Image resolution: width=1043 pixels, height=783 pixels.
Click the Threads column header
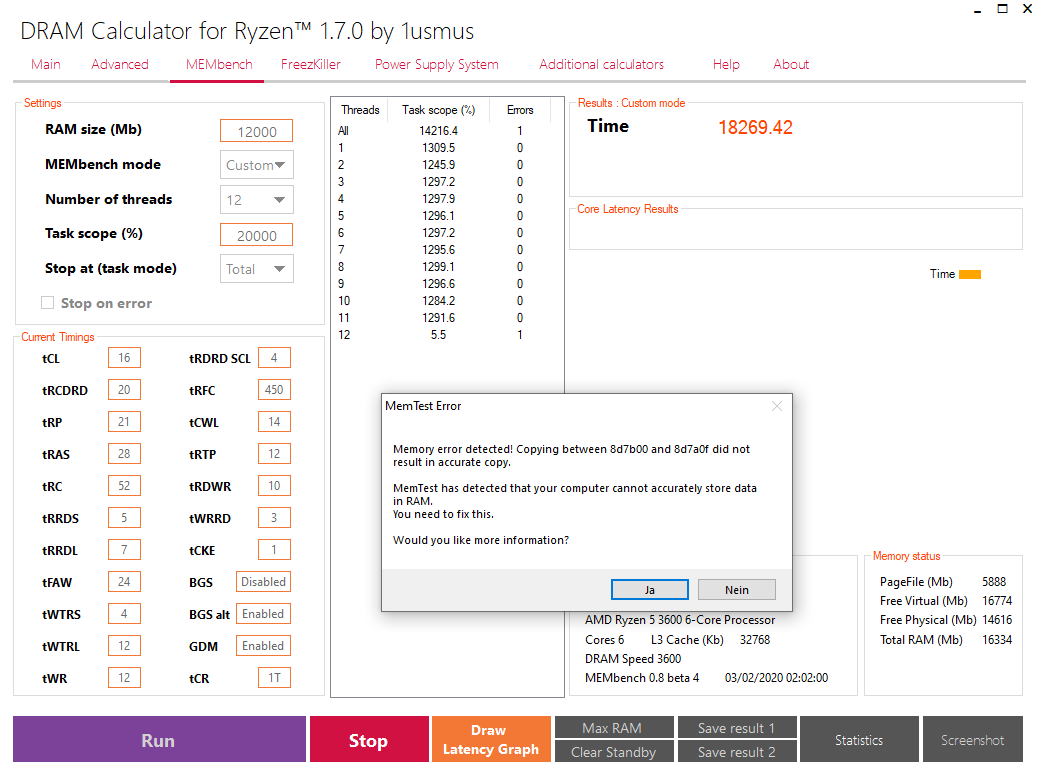pos(360,110)
